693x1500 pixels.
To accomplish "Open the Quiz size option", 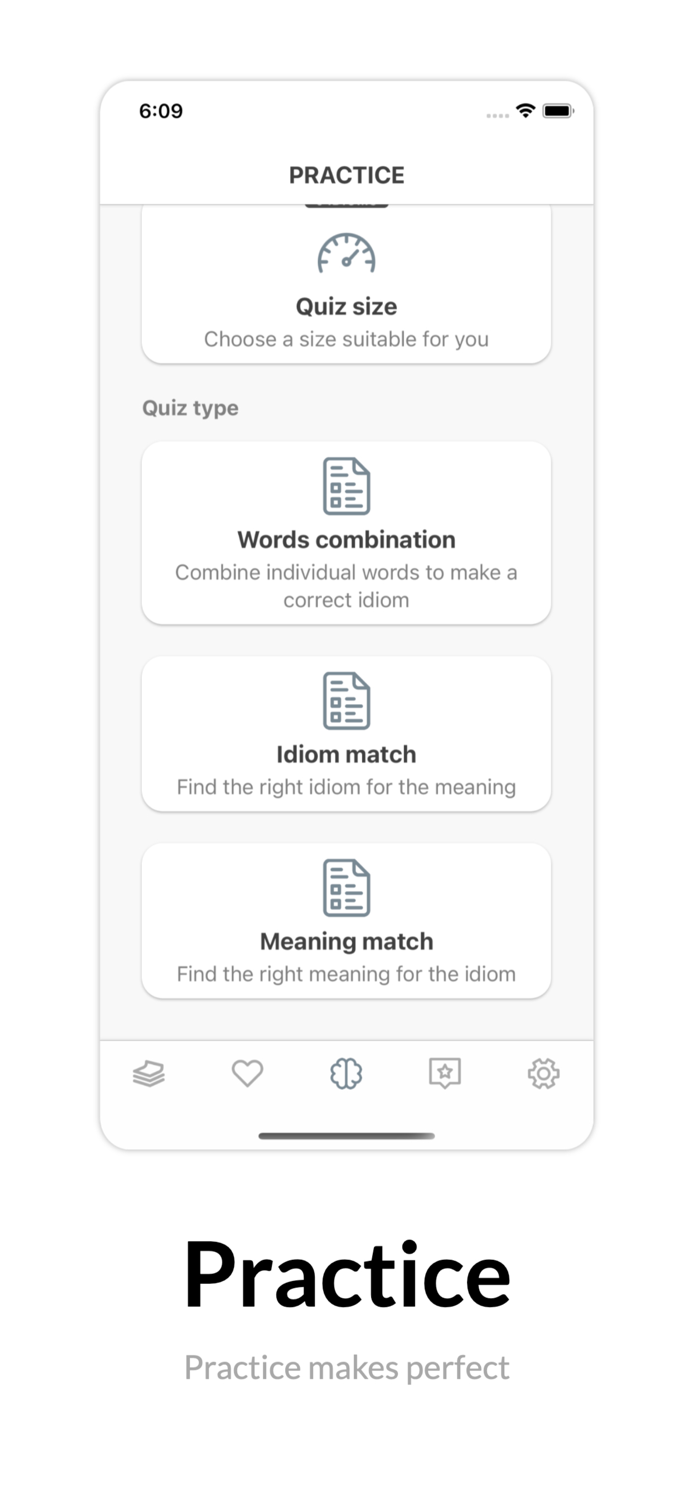I will 346,306.
